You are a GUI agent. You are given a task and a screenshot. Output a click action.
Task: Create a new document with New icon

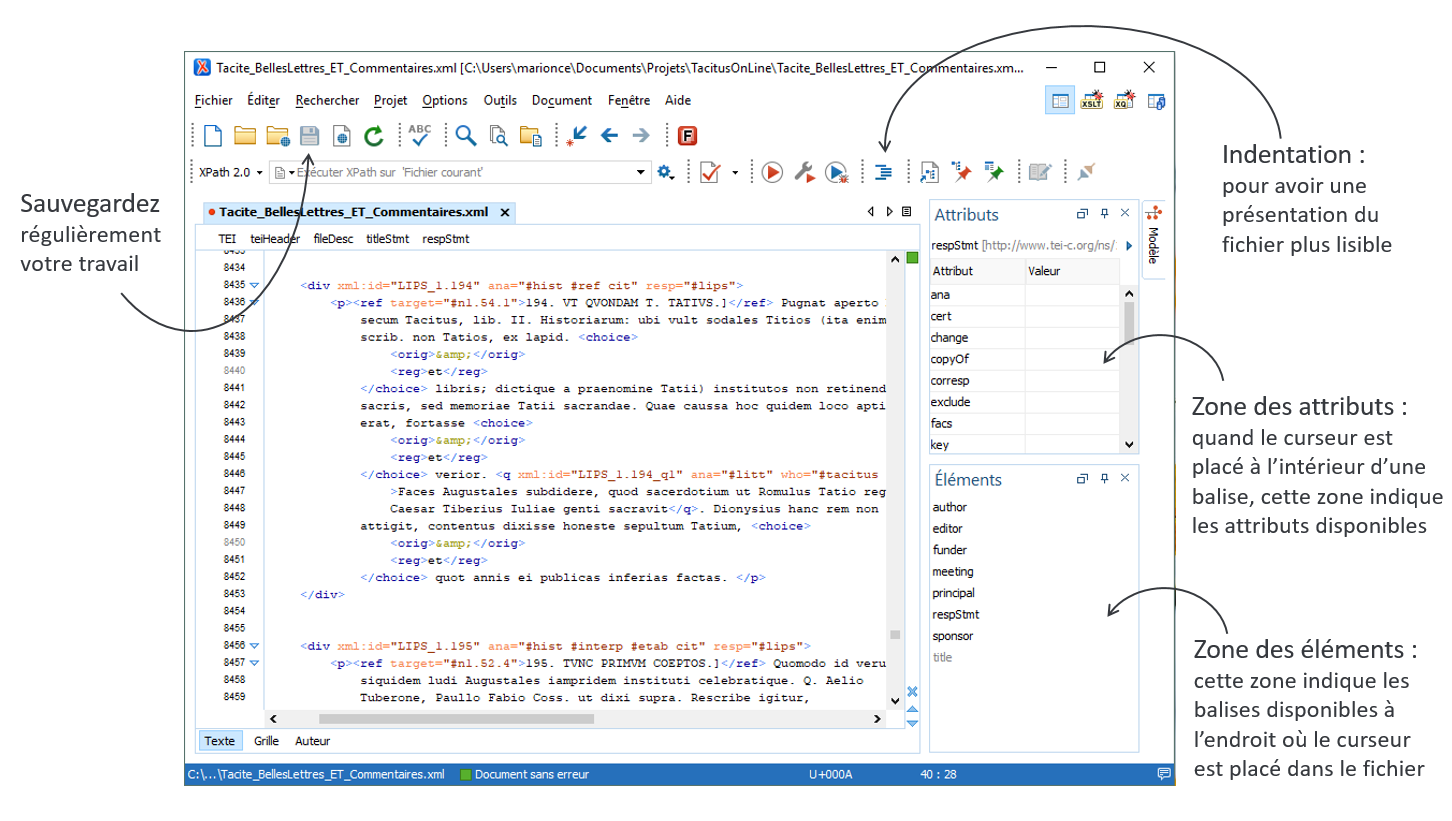click(212, 136)
